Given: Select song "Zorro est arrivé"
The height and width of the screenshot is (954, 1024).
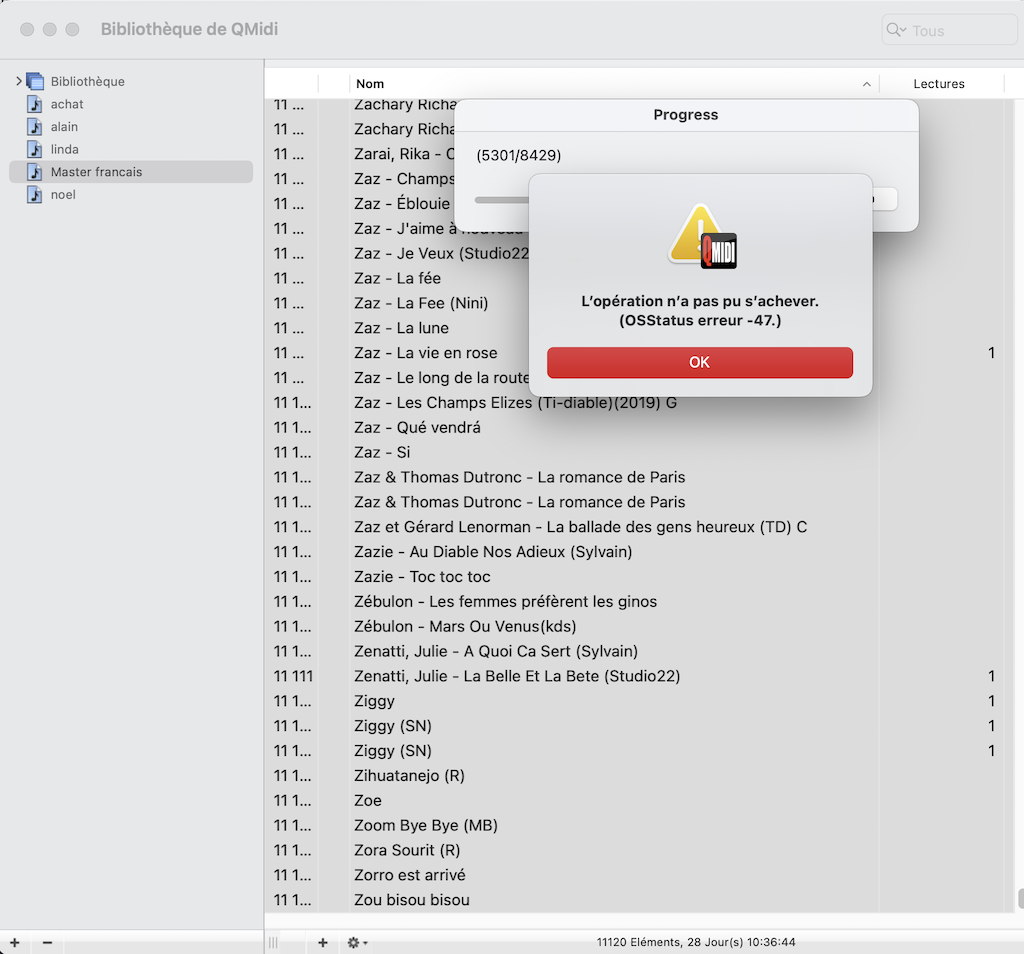Looking at the screenshot, I should (x=409, y=875).
